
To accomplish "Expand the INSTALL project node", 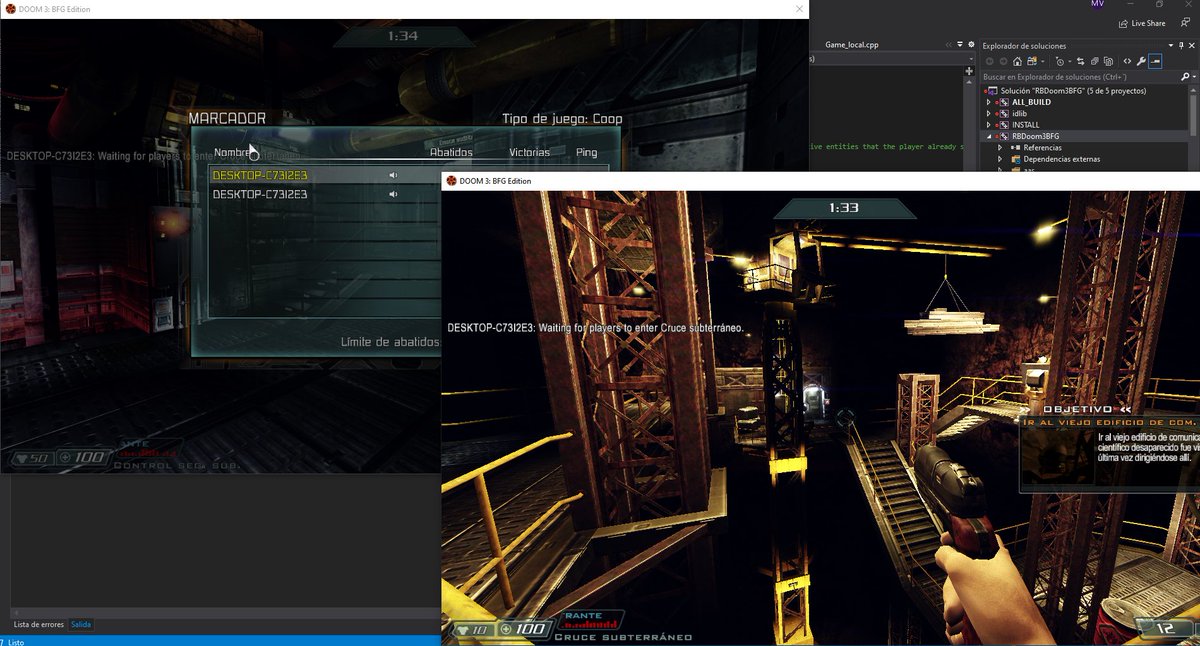I will [988, 125].
